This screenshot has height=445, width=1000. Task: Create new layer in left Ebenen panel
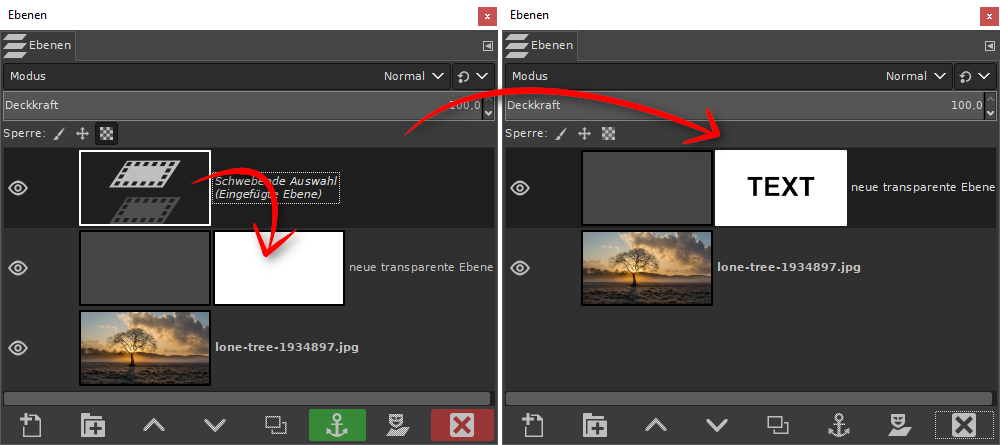[31, 425]
